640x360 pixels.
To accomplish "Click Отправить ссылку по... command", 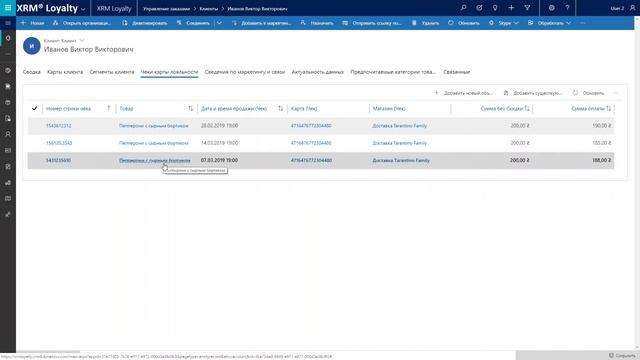I will click(x=372, y=23).
